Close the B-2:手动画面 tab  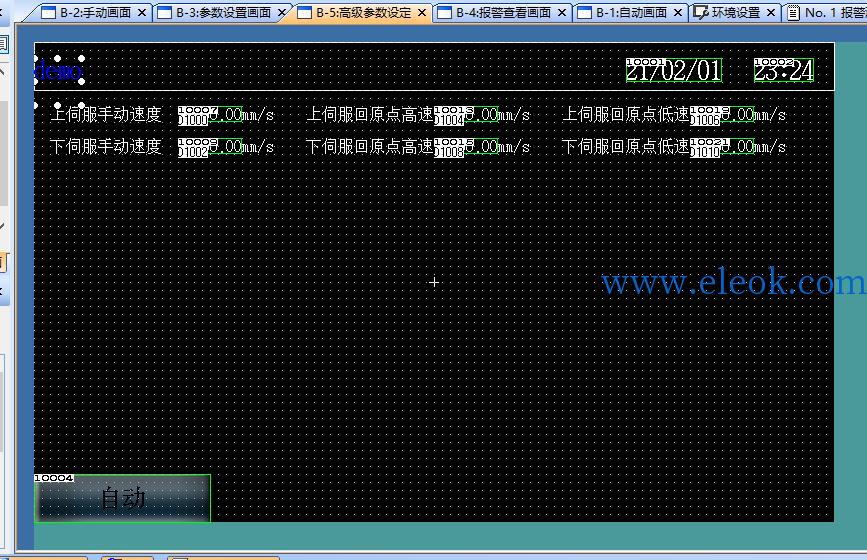pyautogui.click(x=142, y=12)
